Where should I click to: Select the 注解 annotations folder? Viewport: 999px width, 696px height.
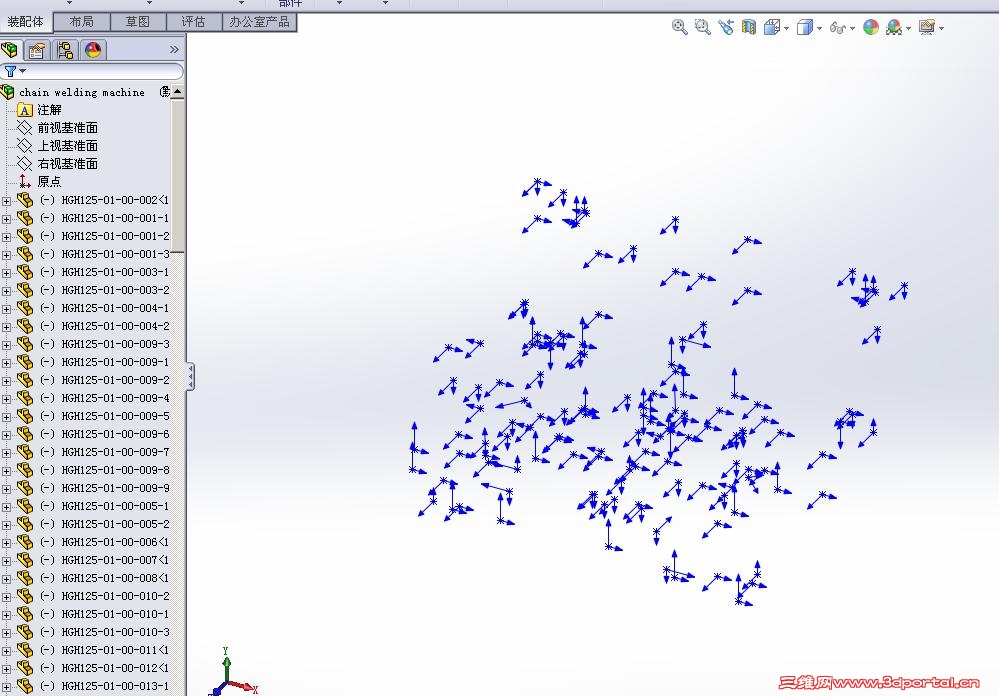coord(49,110)
